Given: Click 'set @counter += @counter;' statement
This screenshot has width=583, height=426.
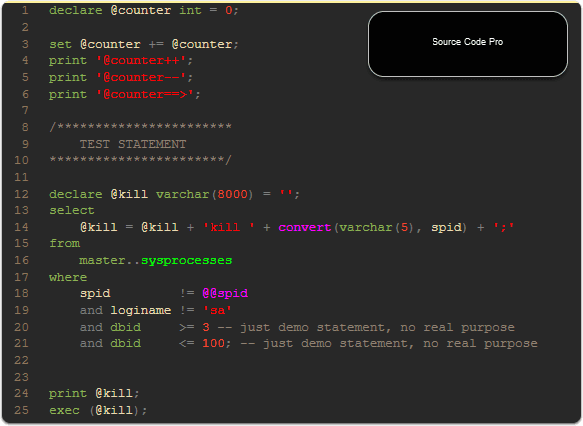Looking at the screenshot, I should tap(144, 44).
